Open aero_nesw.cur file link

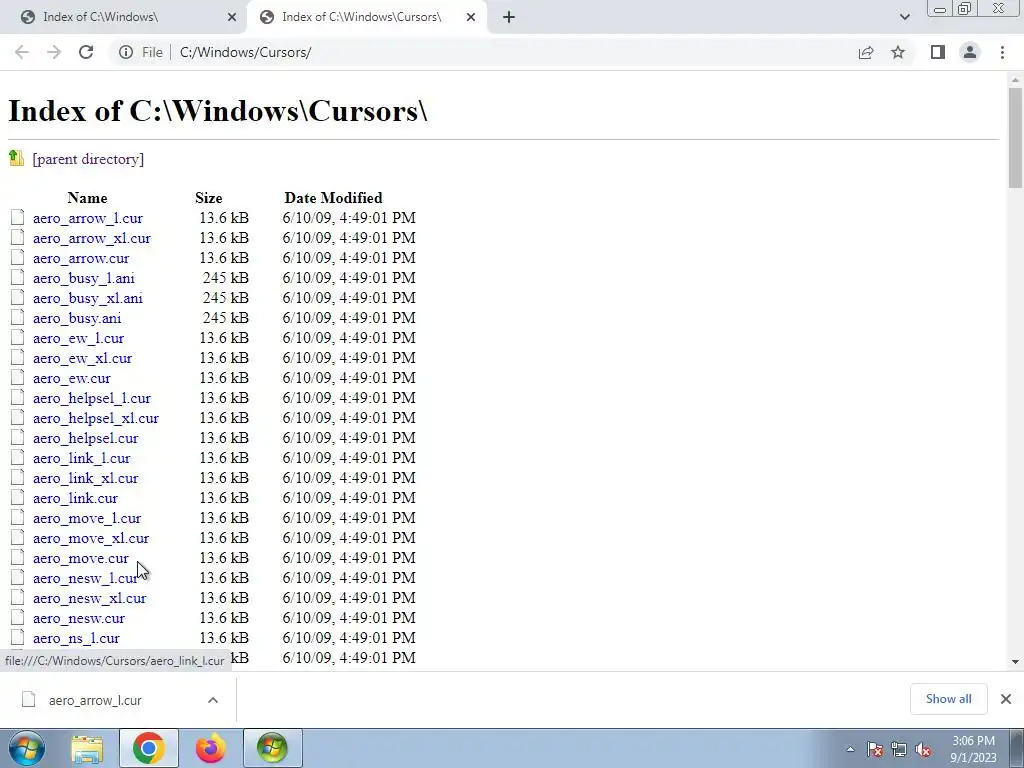point(79,618)
